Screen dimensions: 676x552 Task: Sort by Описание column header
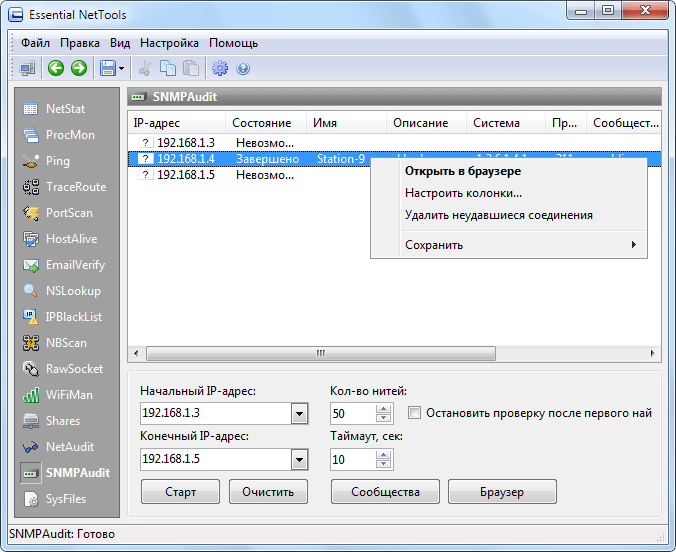426,123
